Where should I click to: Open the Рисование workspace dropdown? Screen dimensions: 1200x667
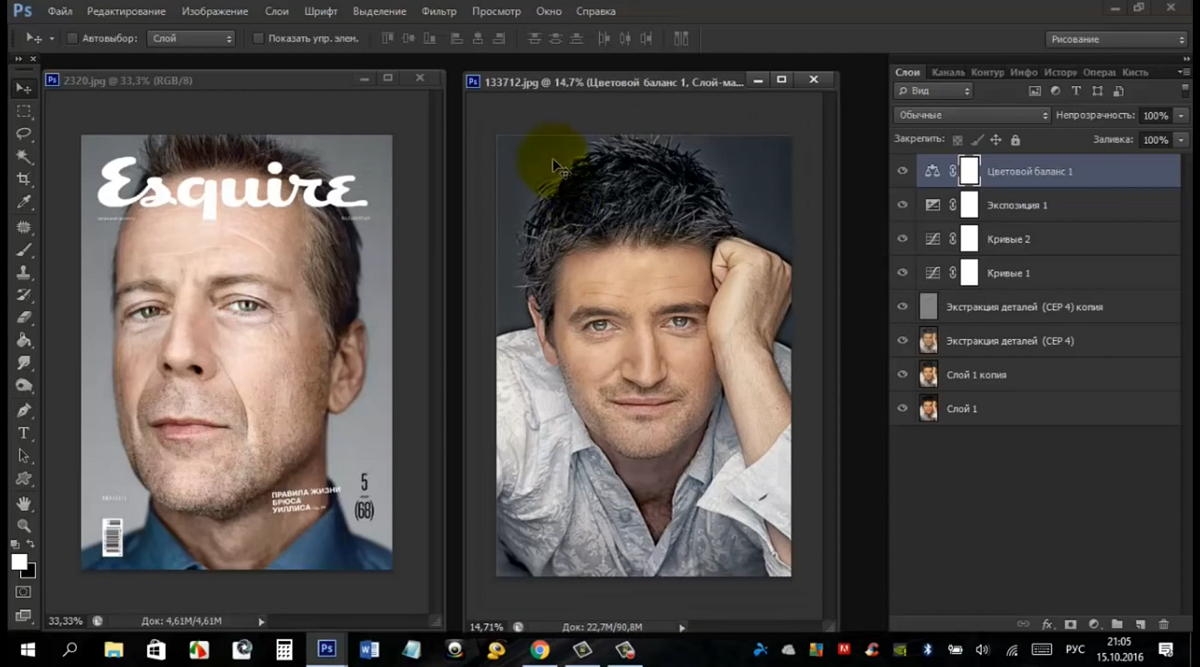point(1116,39)
